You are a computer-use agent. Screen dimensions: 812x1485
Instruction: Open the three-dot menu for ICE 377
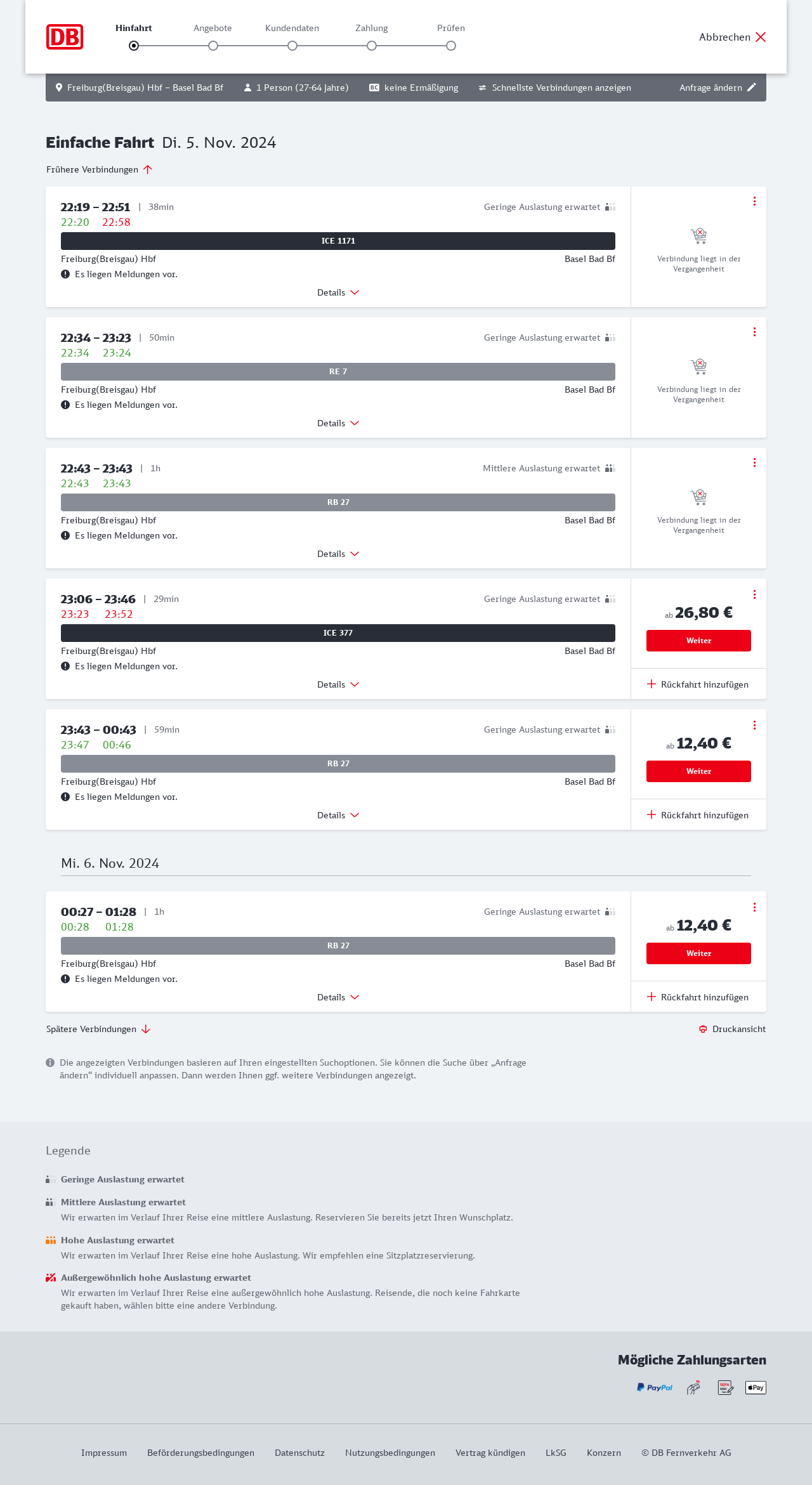754,594
